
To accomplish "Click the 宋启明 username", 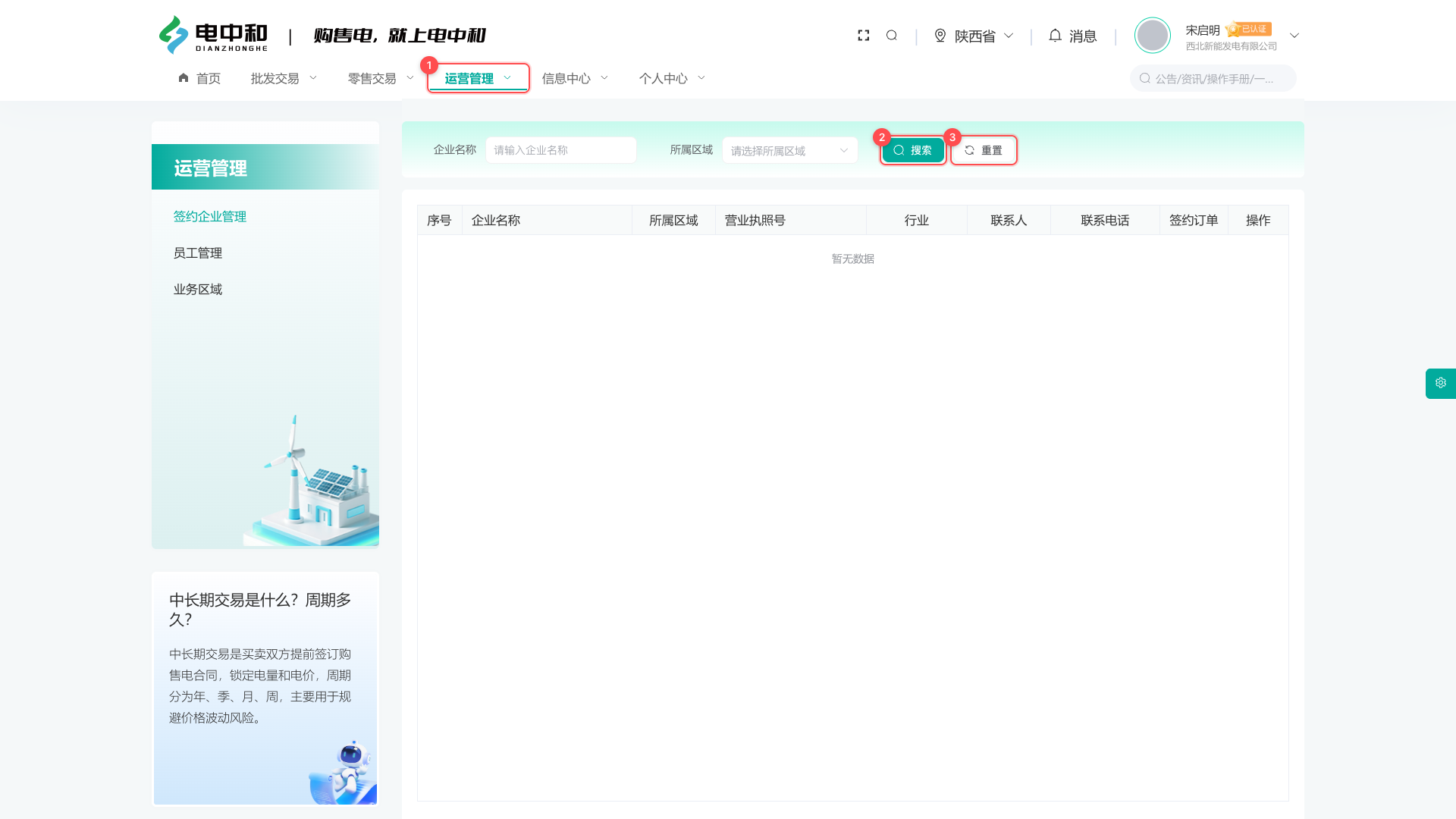I will (1203, 30).
